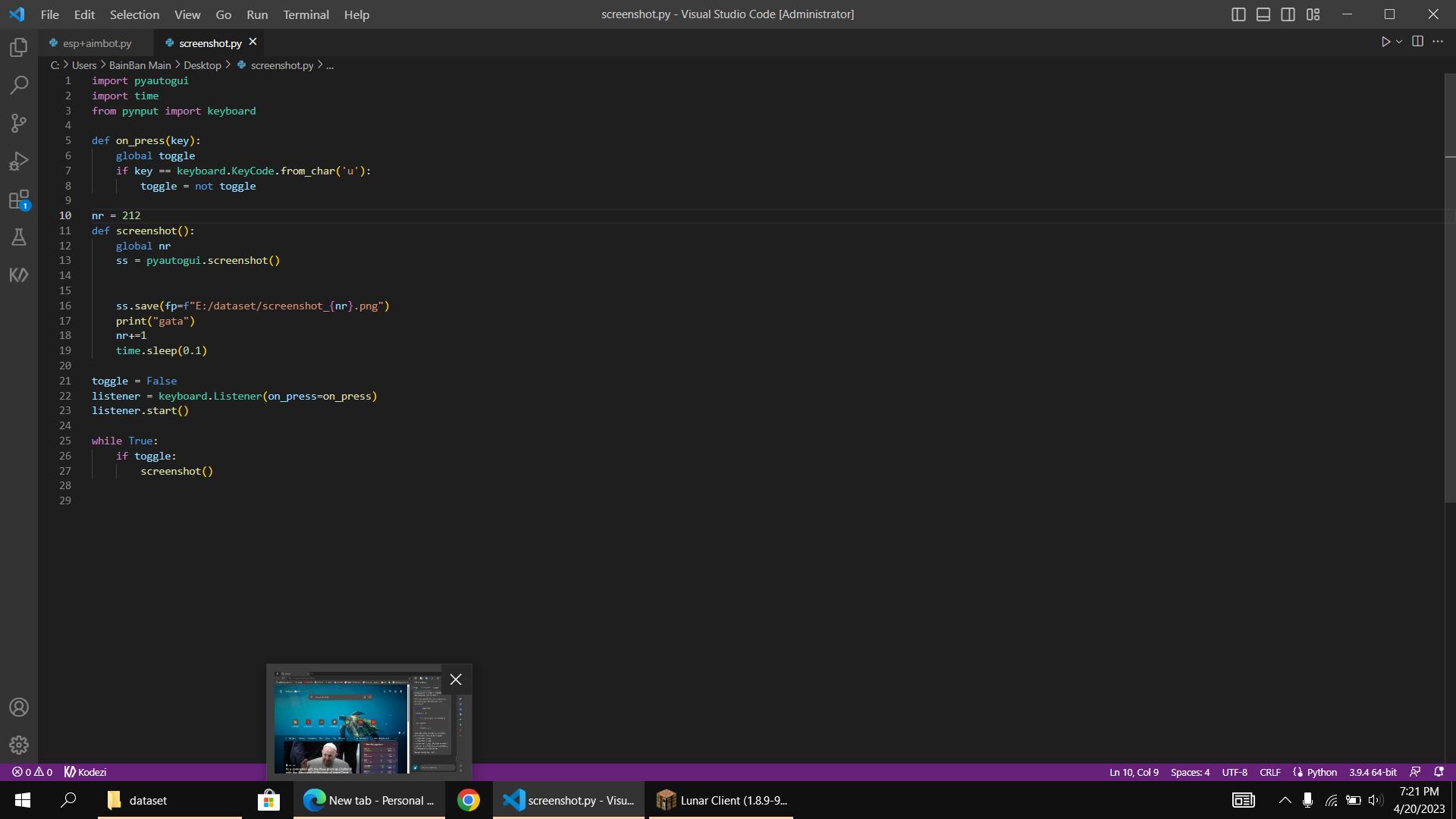Screen dimensions: 1456x819
Task: Click the Source Control icon in sidebar
Action: [x=18, y=123]
